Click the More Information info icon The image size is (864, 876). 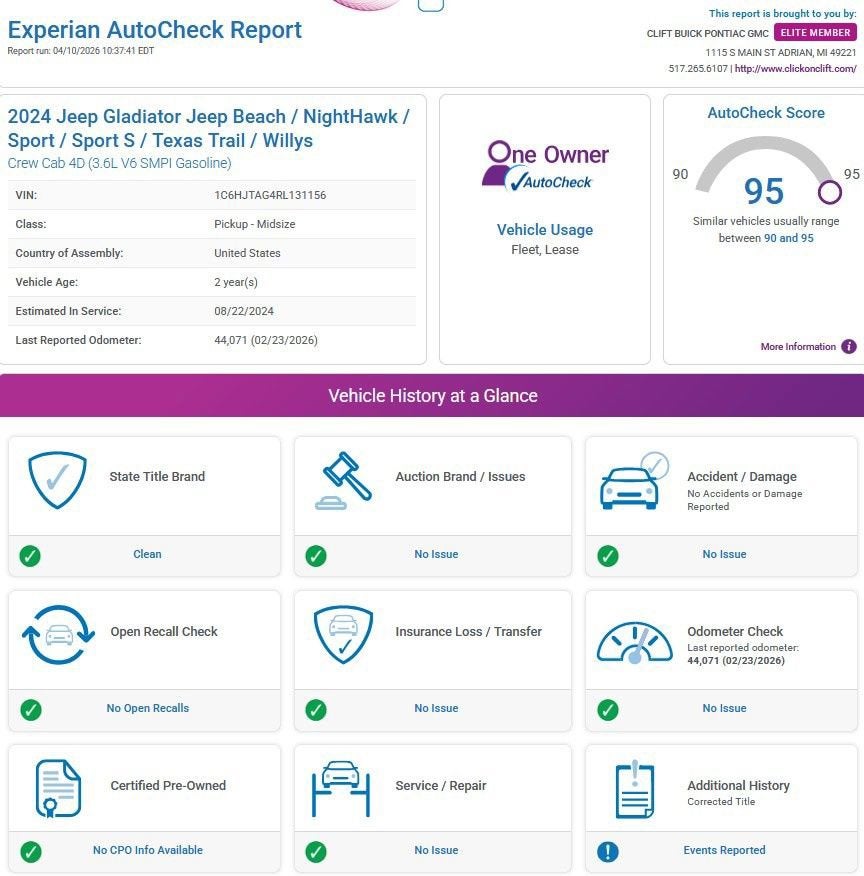pos(848,346)
